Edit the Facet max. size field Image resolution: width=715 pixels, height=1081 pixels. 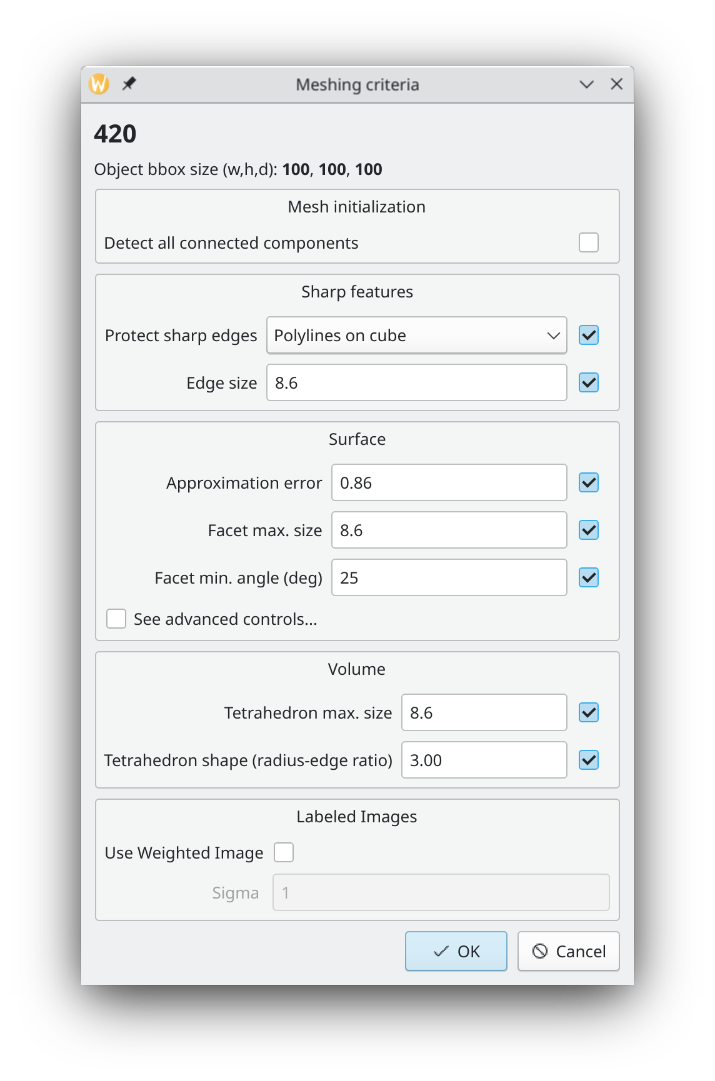[449, 530]
